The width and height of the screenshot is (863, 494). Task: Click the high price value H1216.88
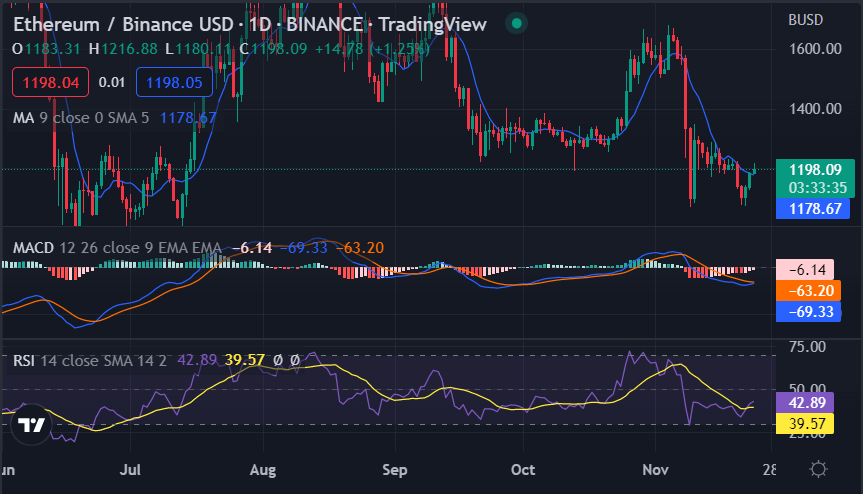tap(123, 49)
